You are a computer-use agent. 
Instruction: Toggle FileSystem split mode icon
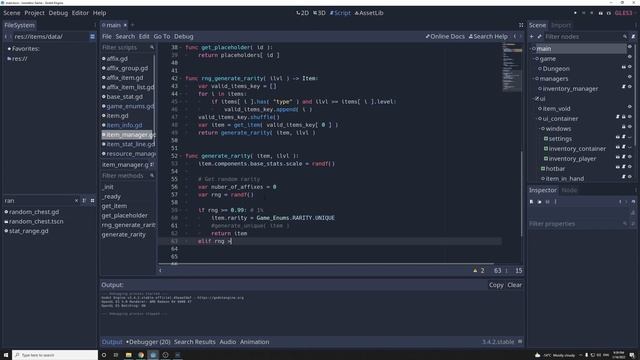click(92, 37)
